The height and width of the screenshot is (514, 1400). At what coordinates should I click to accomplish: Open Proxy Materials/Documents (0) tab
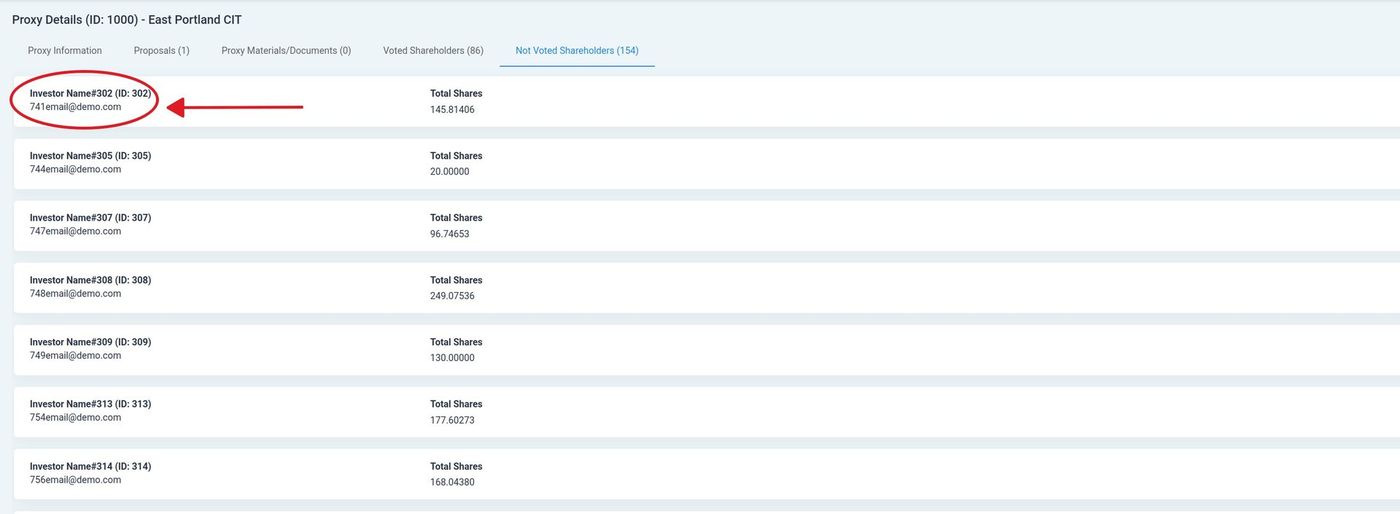286,51
